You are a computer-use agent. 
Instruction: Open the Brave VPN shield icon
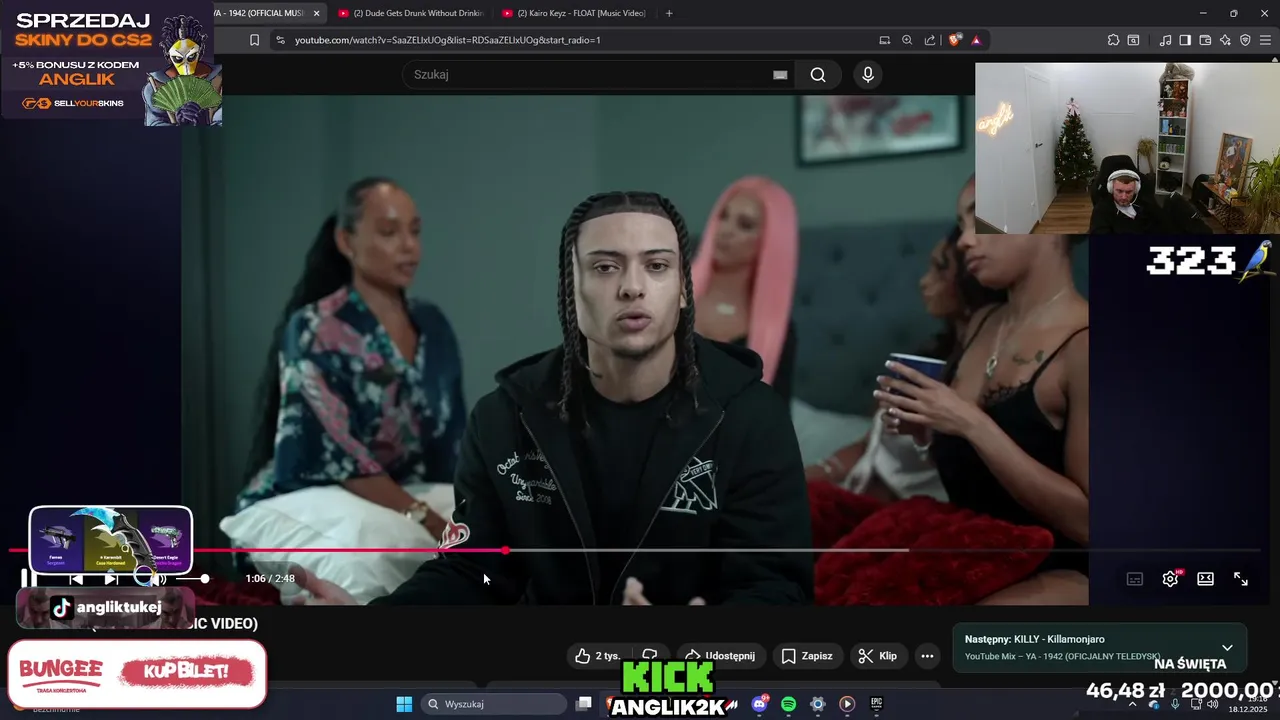click(1245, 40)
